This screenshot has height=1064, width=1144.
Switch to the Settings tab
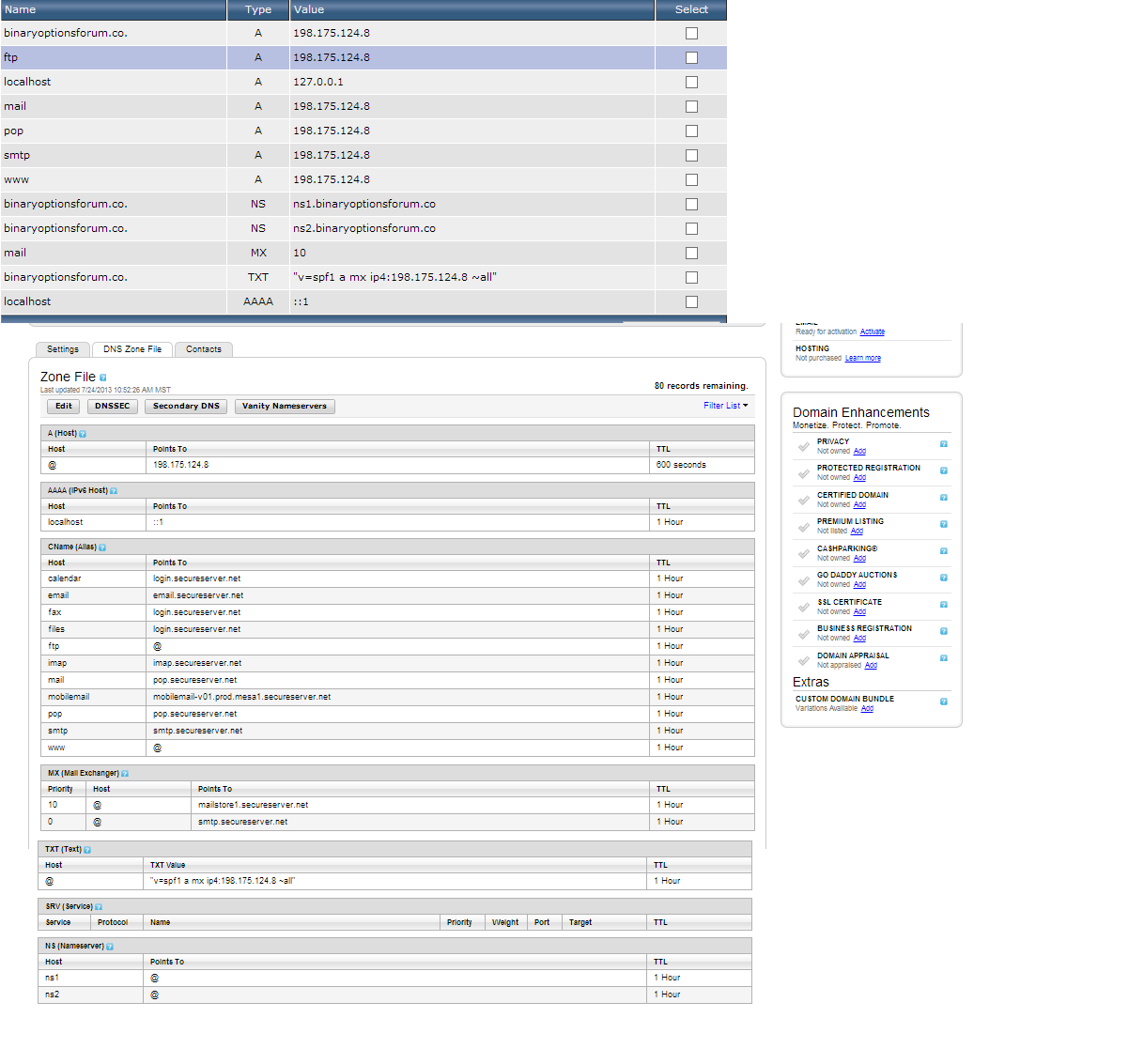[63, 349]
